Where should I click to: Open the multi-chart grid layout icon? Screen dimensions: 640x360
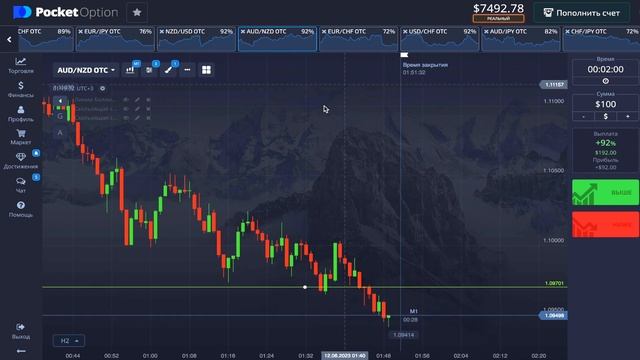[207, 70]
